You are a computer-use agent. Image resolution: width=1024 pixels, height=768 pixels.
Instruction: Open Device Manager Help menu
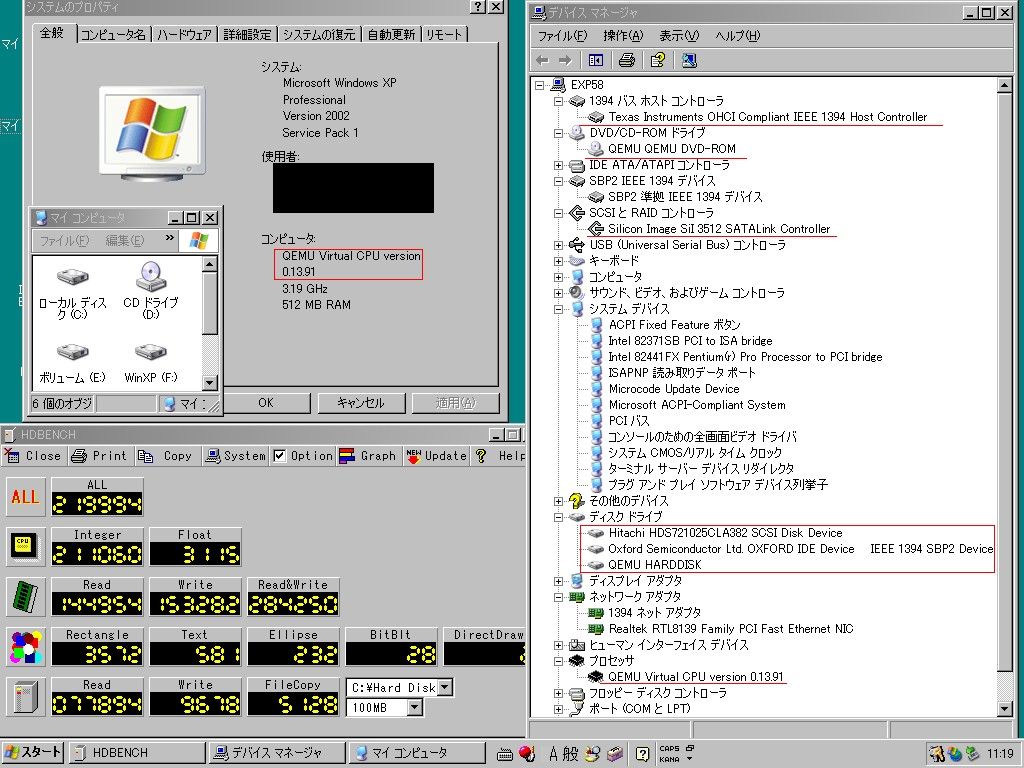(737, 36)
